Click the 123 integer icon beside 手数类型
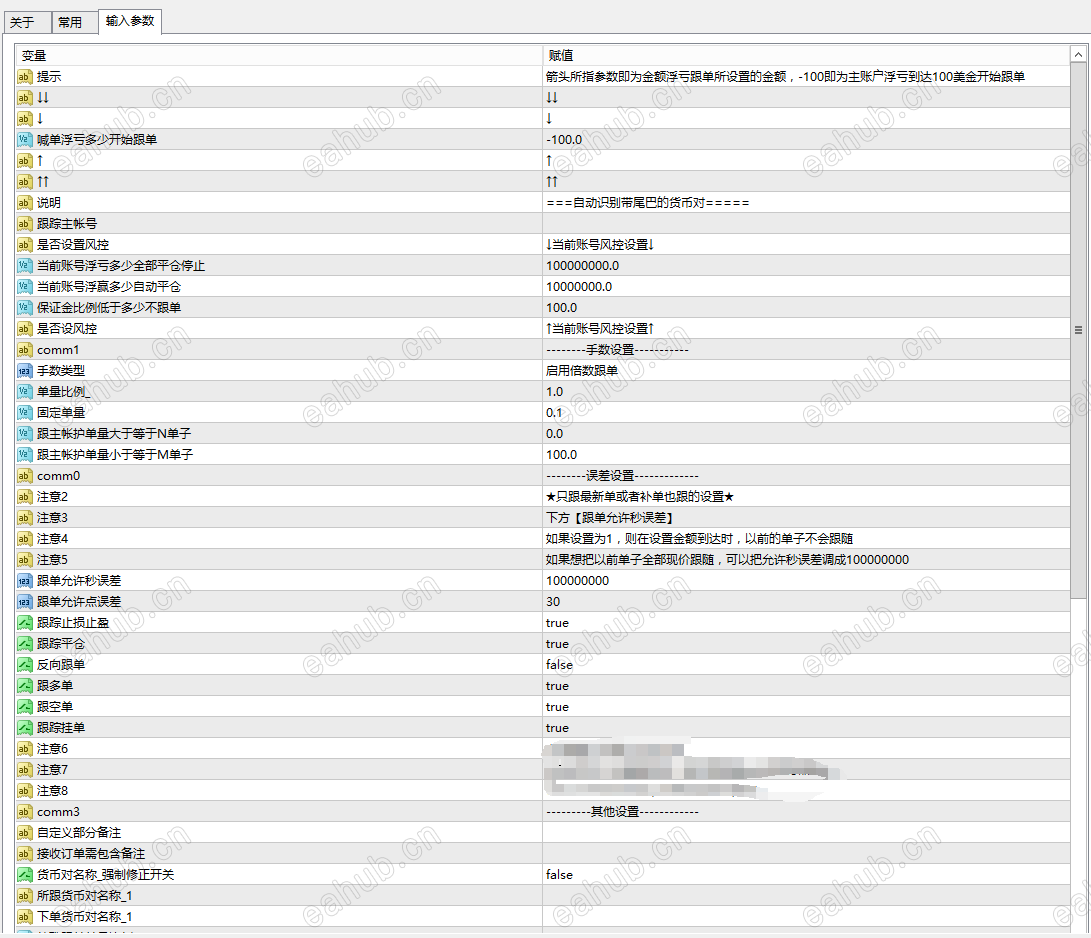The width and height of the screenshot is (1091, 938). (x=23, y=370)
